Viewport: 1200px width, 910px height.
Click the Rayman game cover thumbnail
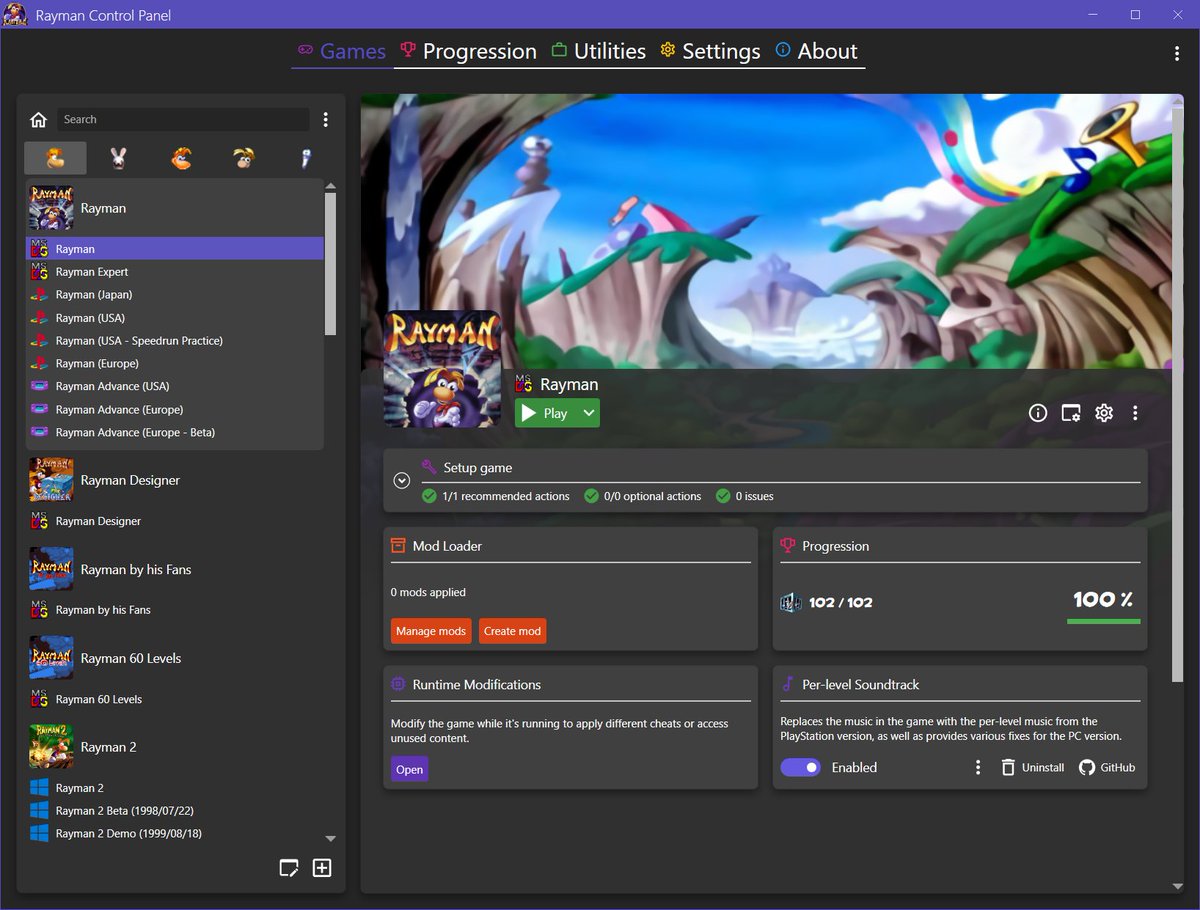pos(442,369)
